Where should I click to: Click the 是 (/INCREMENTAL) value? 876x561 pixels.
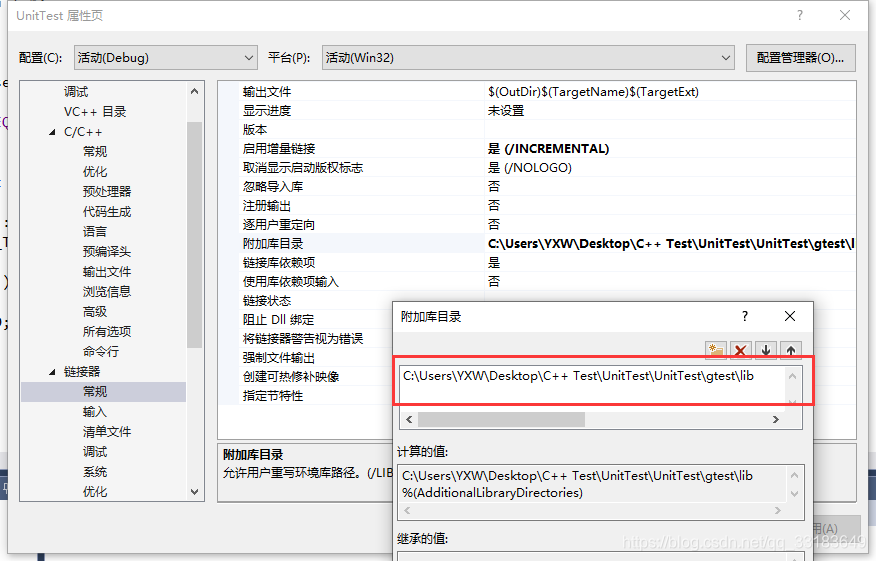548,149
